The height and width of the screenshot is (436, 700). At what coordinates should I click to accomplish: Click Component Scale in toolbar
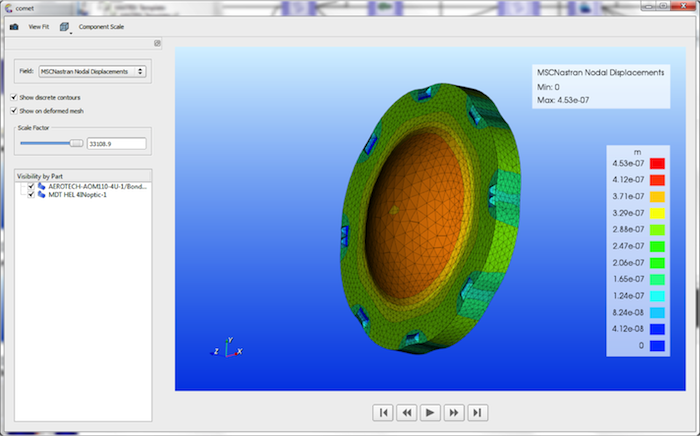point(101,27)
